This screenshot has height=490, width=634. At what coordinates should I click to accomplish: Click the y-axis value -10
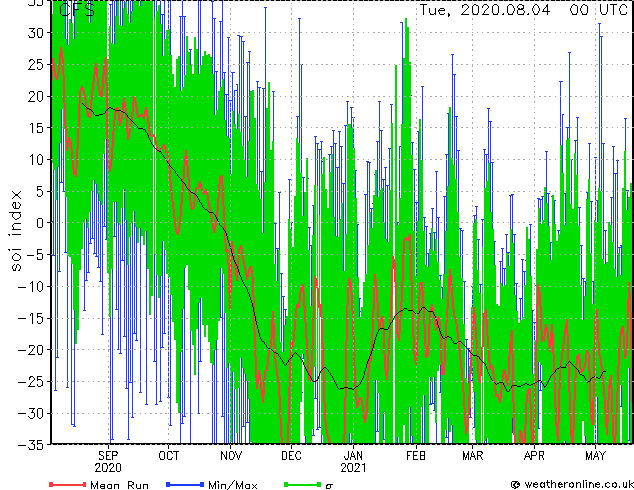point(31,286)
